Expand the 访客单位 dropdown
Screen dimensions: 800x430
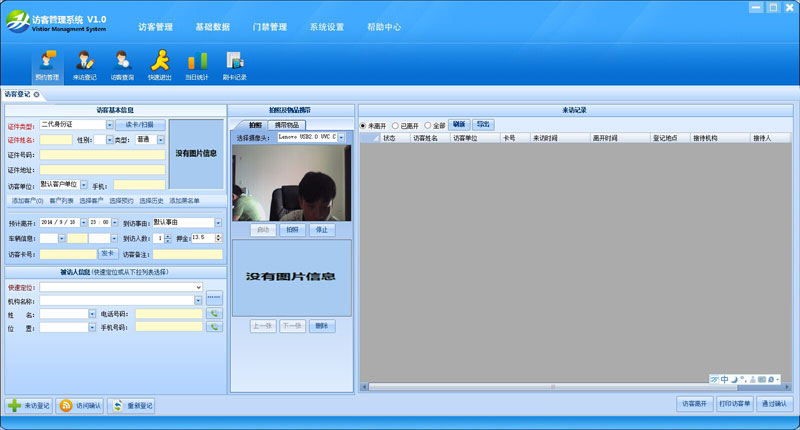coord(84,185)
